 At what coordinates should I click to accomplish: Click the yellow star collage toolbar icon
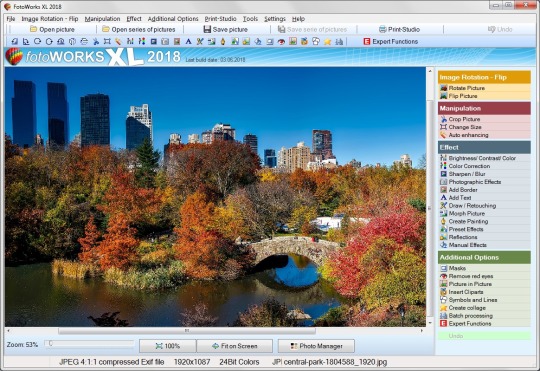tap(328, 42)
